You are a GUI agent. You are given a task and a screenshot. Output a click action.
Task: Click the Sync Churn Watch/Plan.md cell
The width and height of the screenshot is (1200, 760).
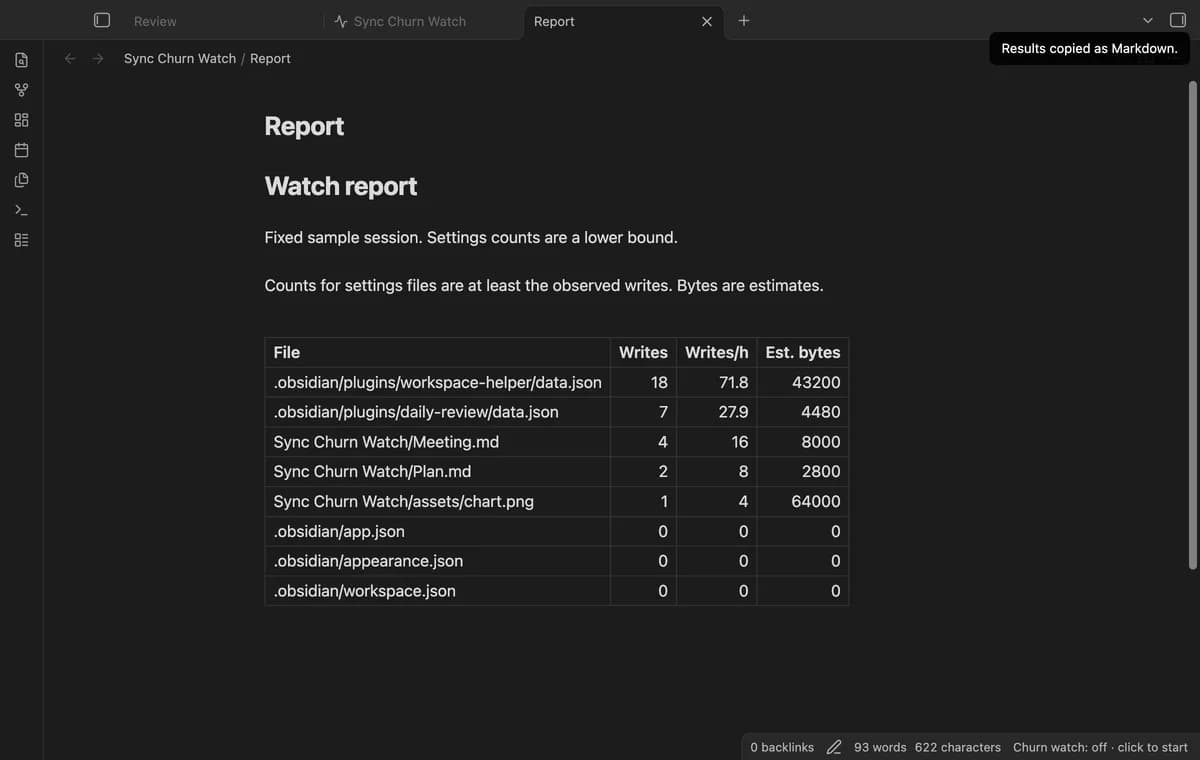point(437,471)
